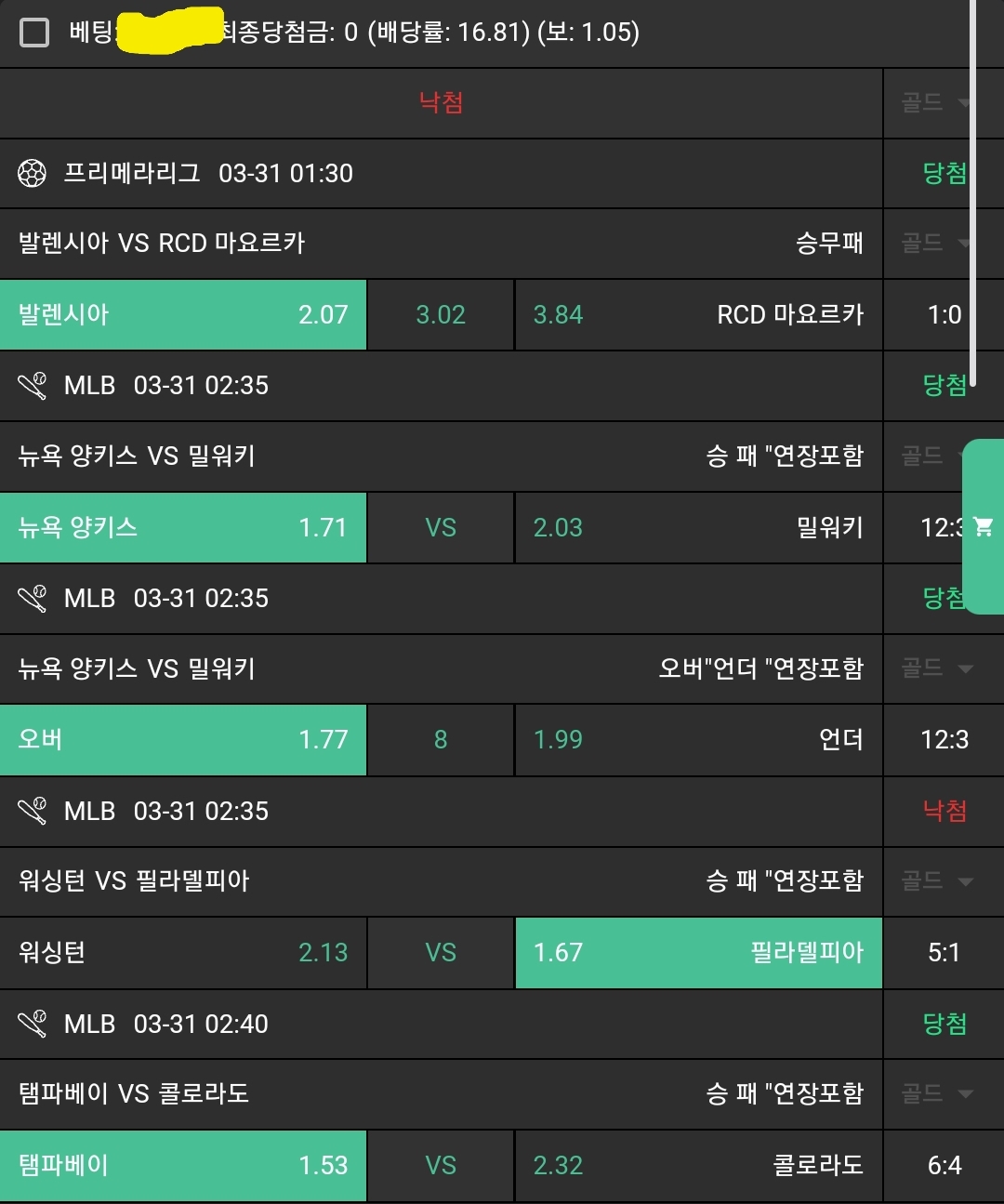
Task: Pick the 언더 option at 1.99
Action: 698,739
